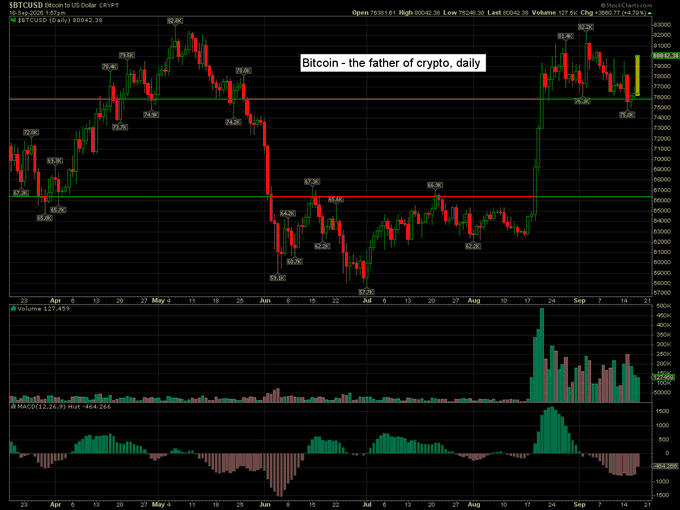Select the 'Bitcoin - the father of crypto, daily' annotation
This screenshot has height=510, width=680.
coord(393,63)
